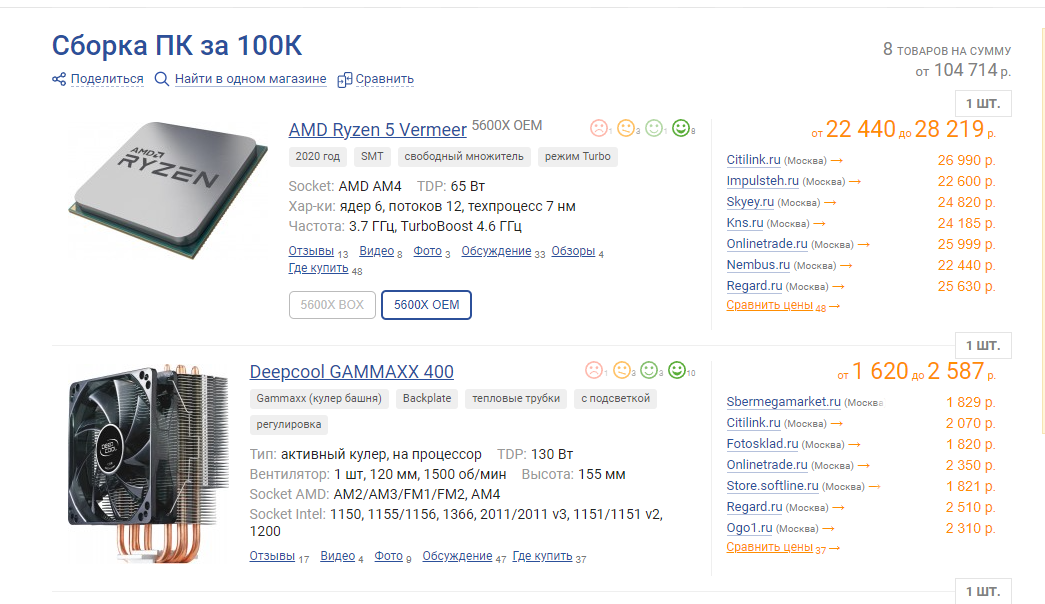Click the свободный множитель tag
This screenshot has height=604, width=1045.
point(464,157)
